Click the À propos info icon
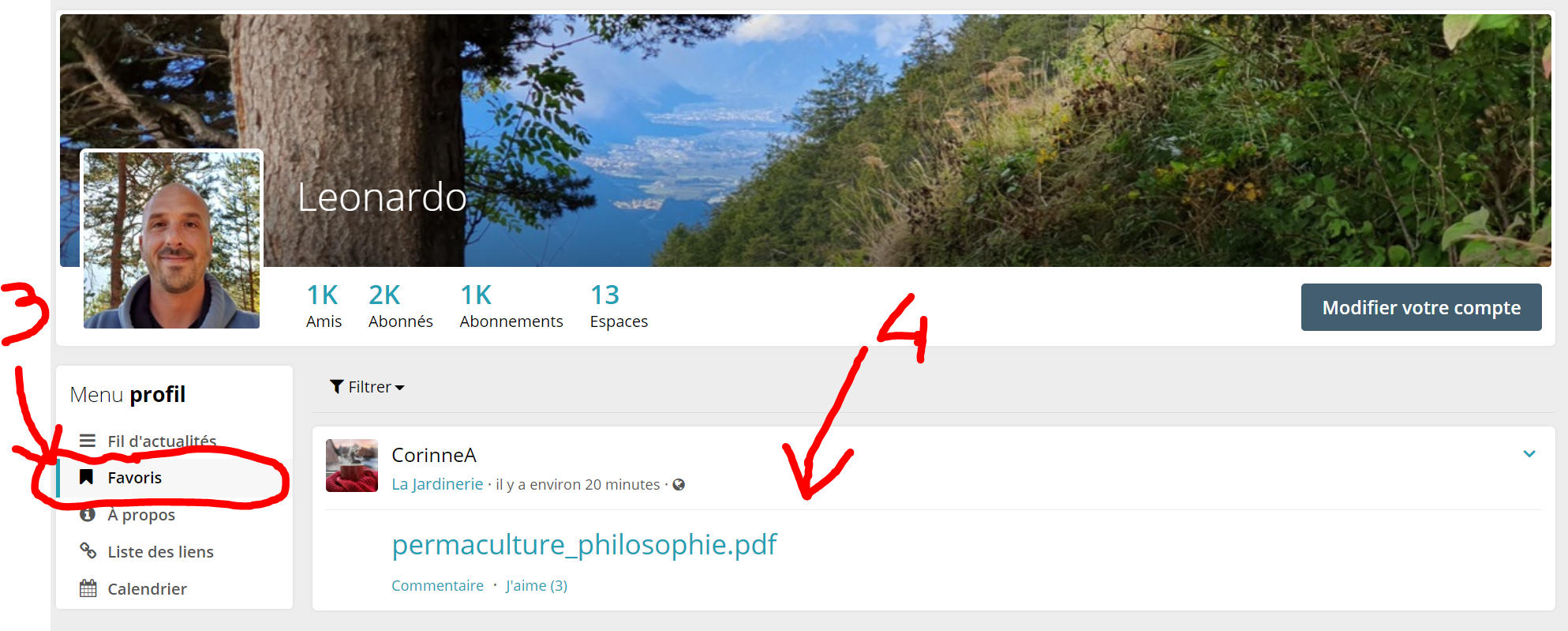This screenshot has width=1568, height=631. (88, 515)
